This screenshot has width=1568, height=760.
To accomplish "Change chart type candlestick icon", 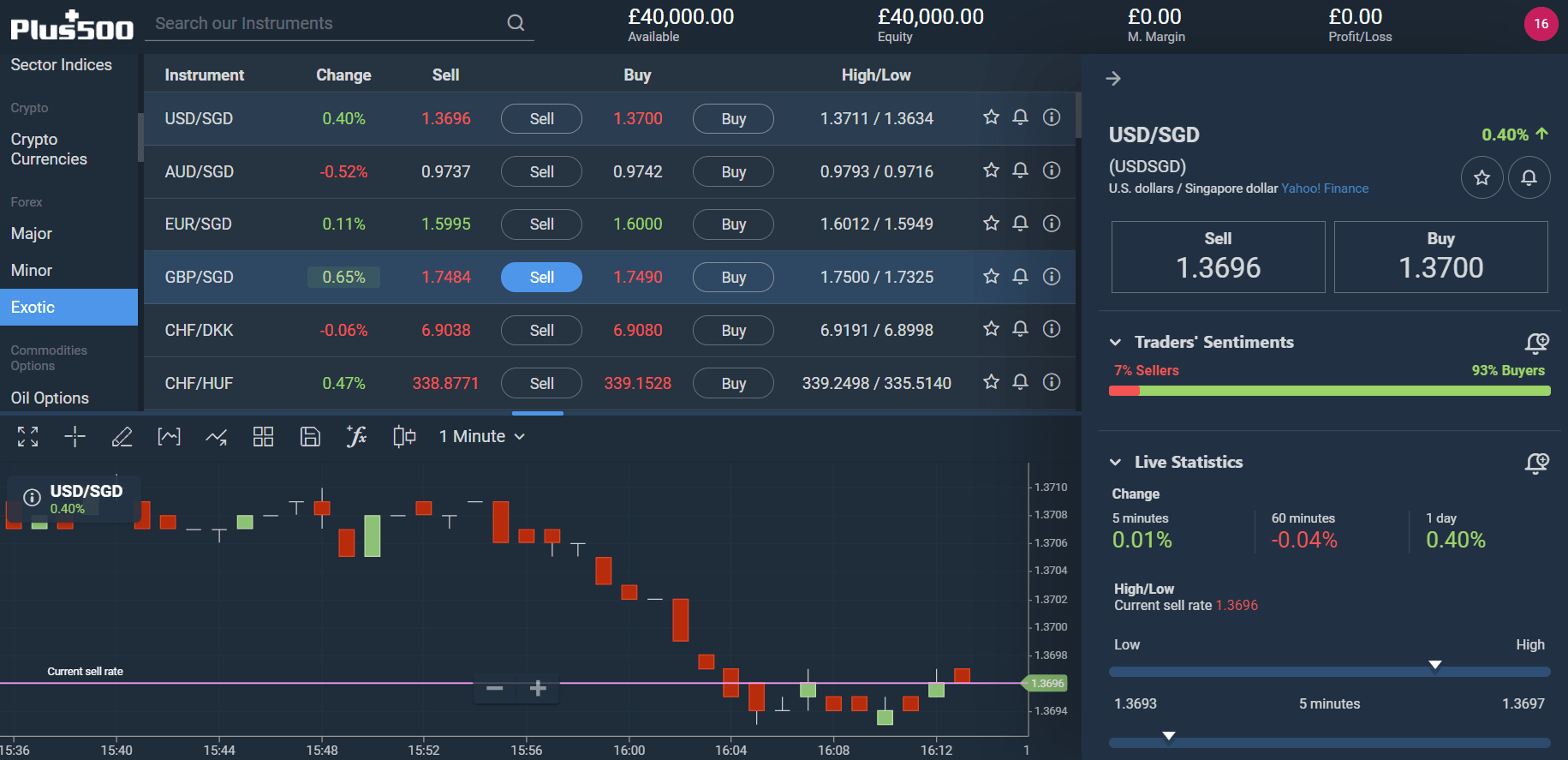I will (404, 437).
